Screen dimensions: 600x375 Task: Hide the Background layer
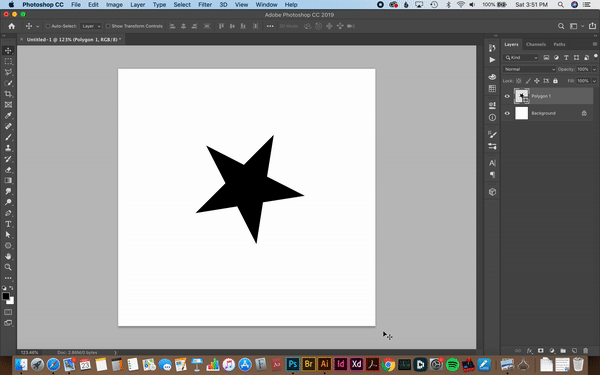[507, 113]
